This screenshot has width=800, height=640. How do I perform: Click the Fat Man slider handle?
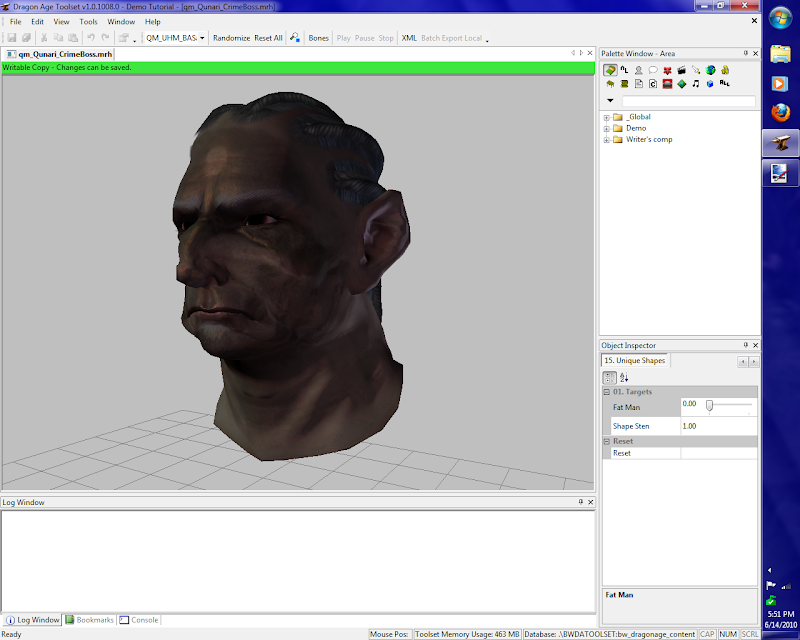click(709, 405)
